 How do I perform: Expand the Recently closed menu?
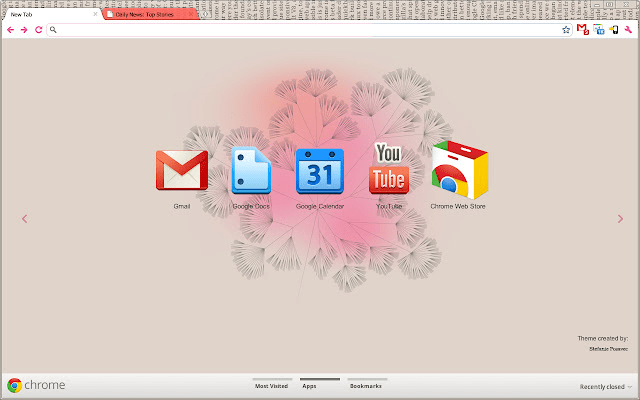606,386
